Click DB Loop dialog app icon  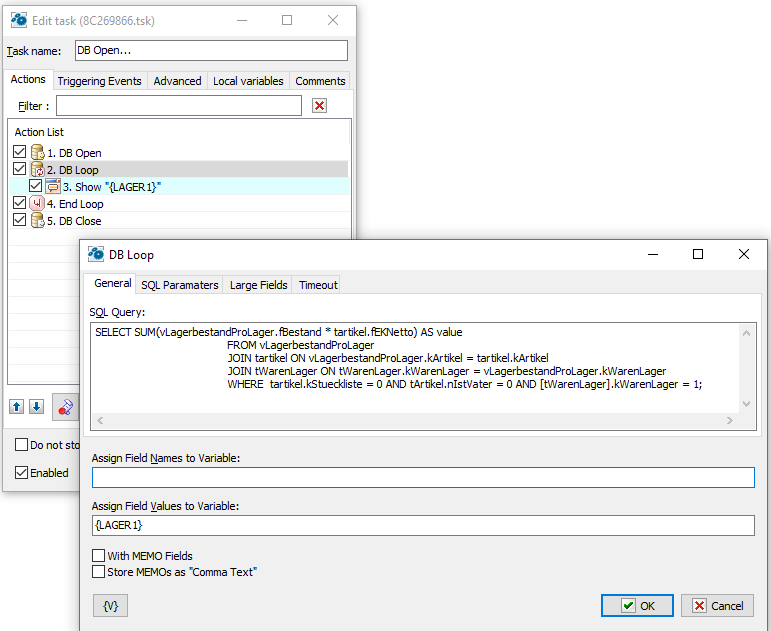point(96,254)
